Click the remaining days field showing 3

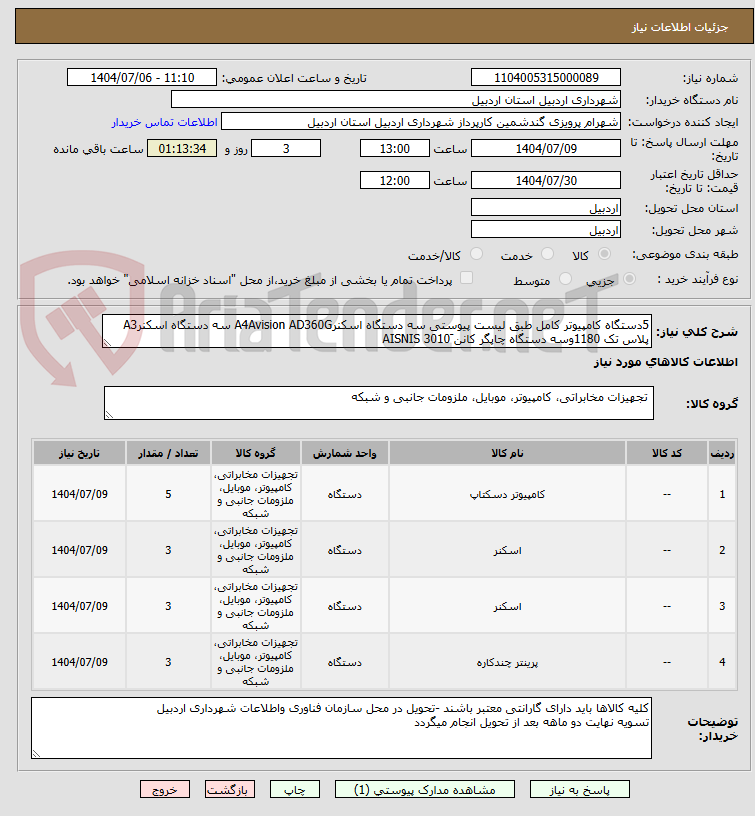286,148
